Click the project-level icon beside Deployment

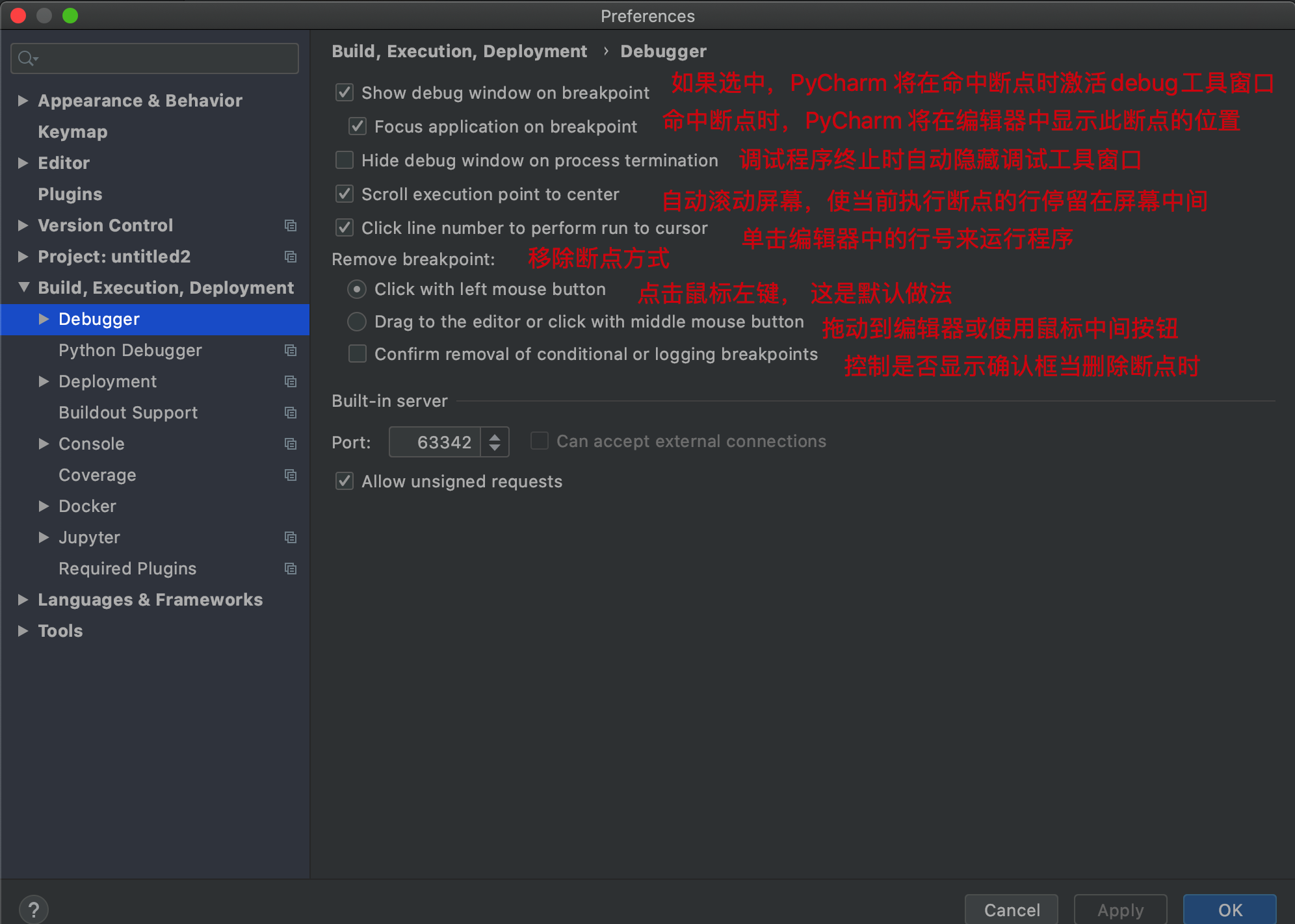point(291,381)
